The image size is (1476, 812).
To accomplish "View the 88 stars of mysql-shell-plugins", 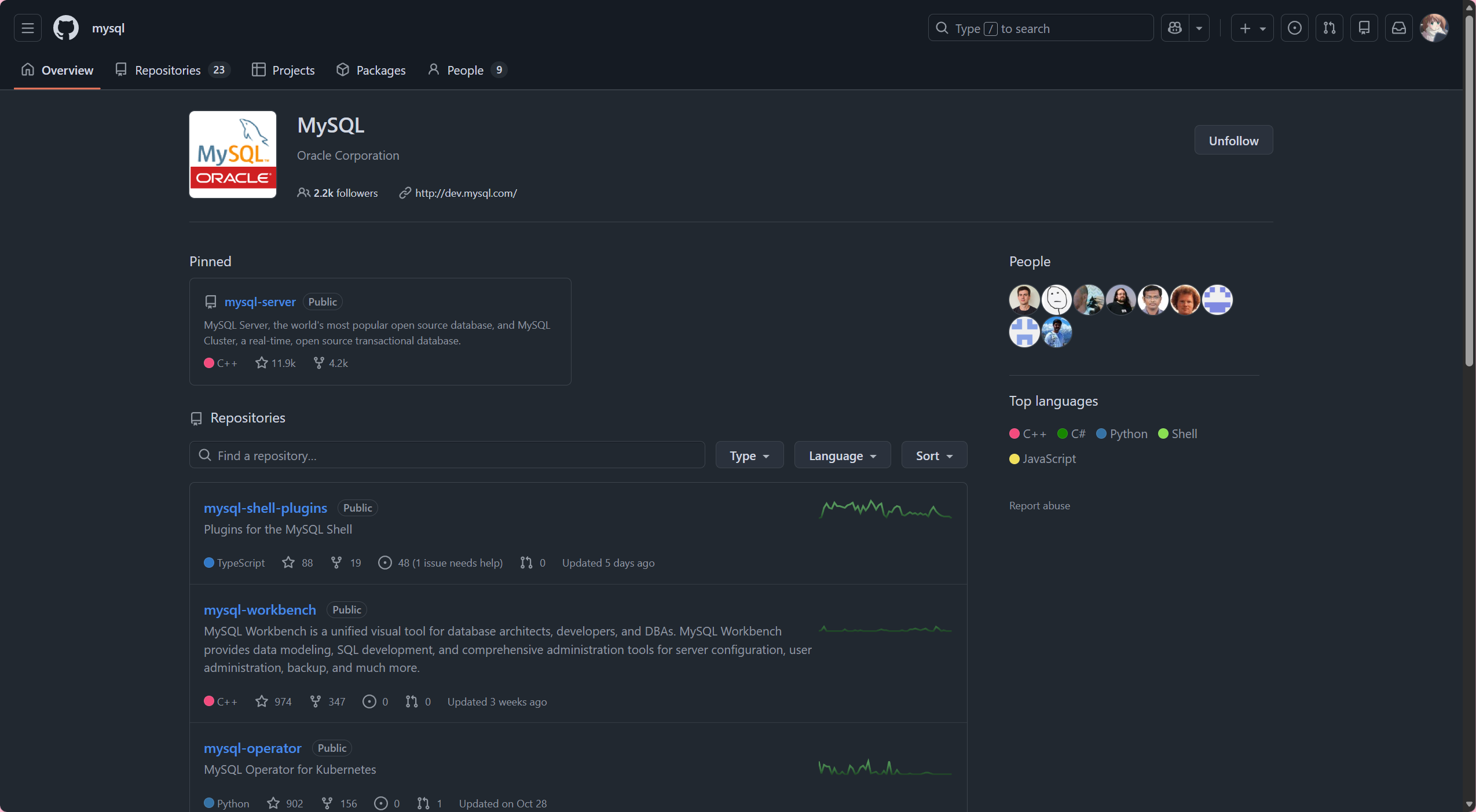I will point(298,563).
